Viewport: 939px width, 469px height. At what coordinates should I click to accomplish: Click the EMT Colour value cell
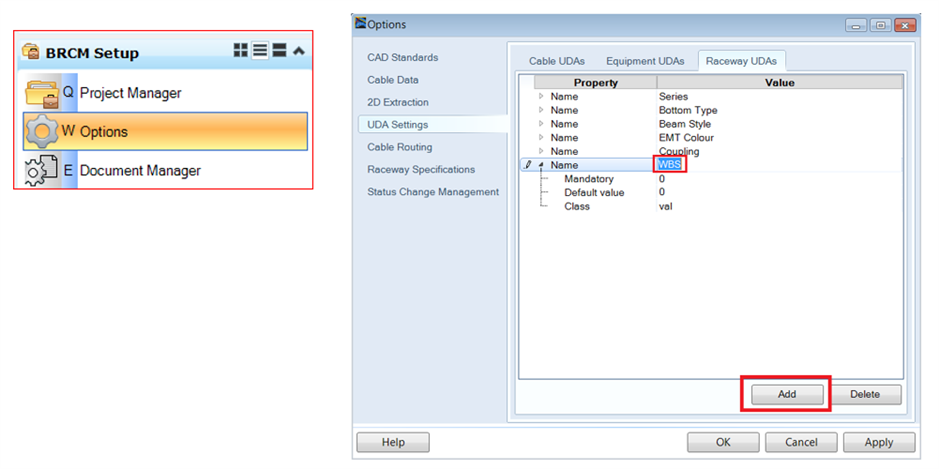779,138
